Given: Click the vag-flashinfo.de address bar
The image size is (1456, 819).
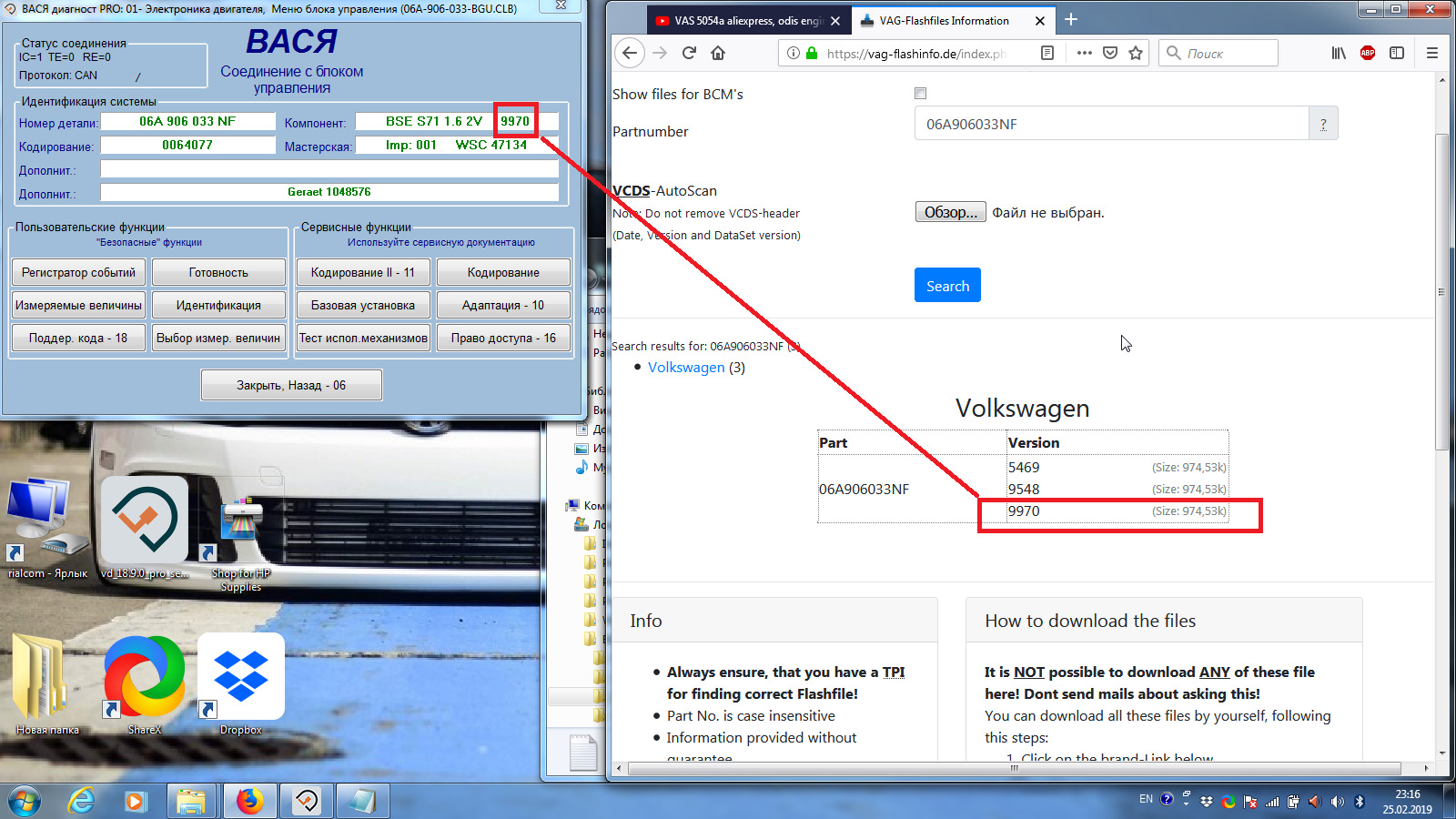Looking at the screenshot, I should (x=915, y=53).
